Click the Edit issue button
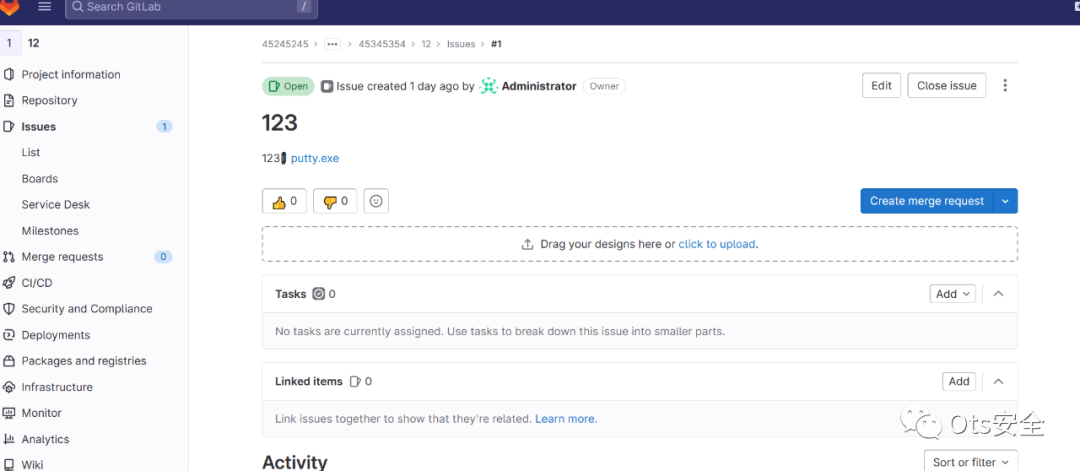 coord(881,85)
